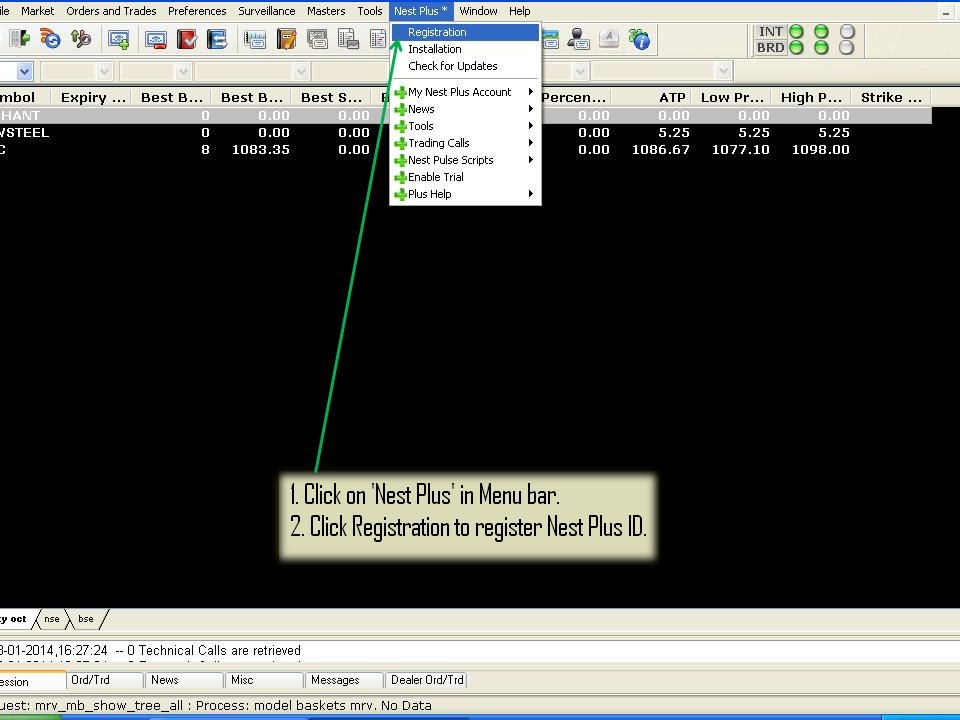Click the stacked windows toolbar icon
The image size is (960, 720).
coord(317,40)
